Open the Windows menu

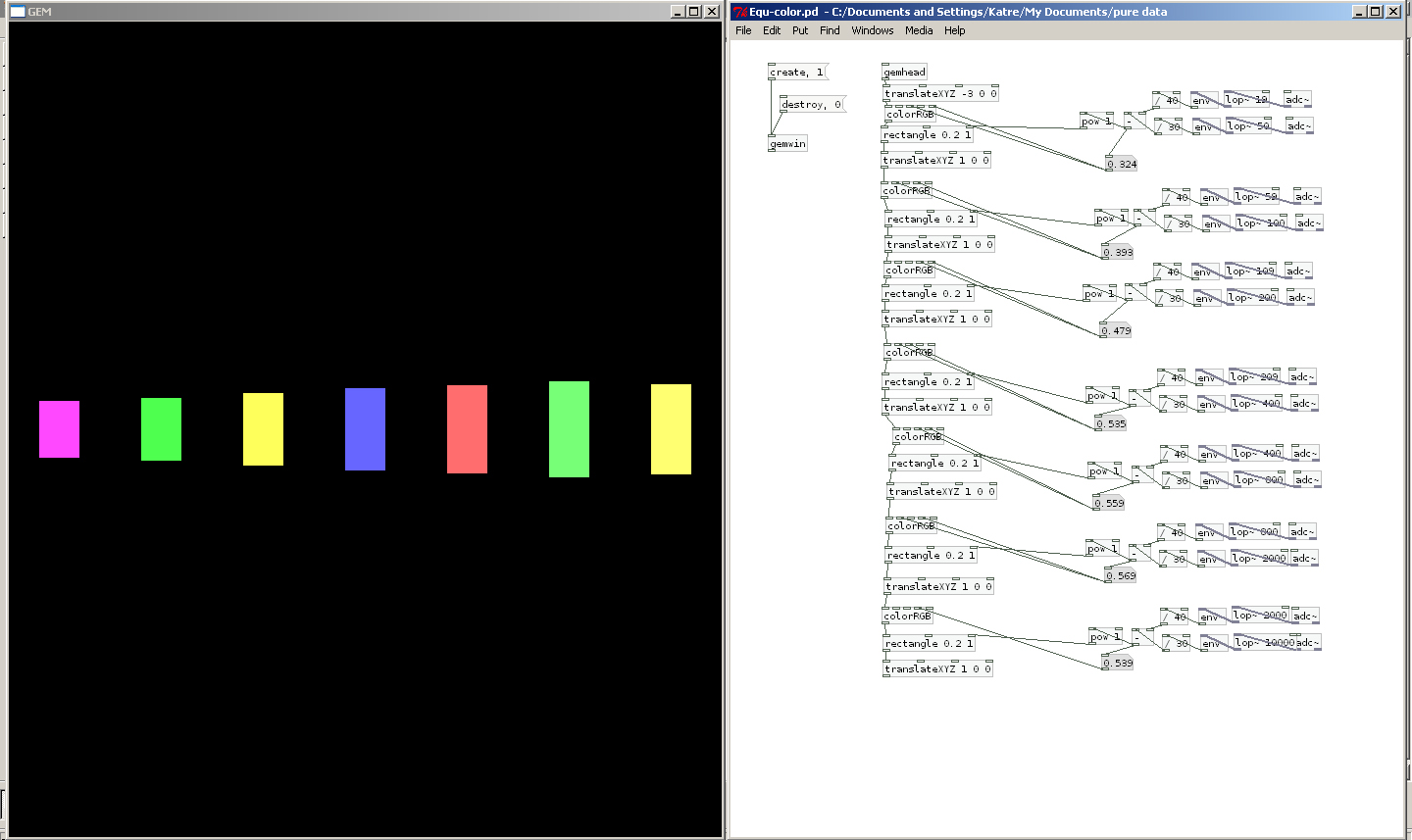[x=872, y=30]
